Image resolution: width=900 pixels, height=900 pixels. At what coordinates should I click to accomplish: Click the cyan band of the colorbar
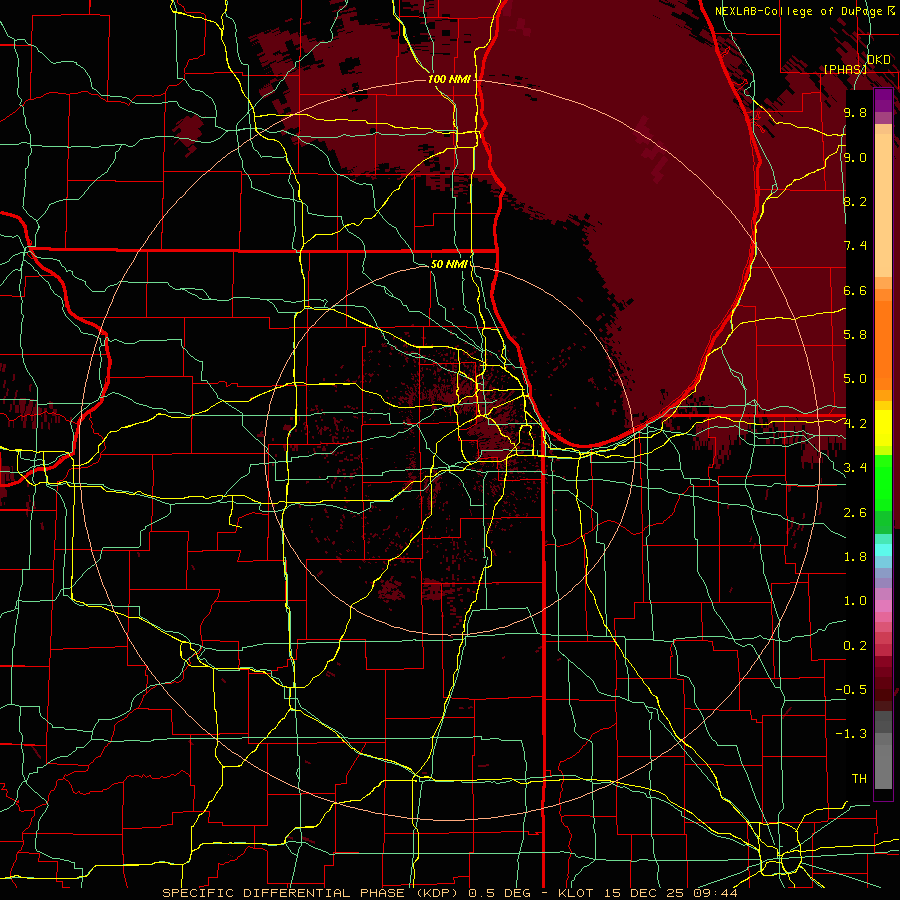coord(883,550)
